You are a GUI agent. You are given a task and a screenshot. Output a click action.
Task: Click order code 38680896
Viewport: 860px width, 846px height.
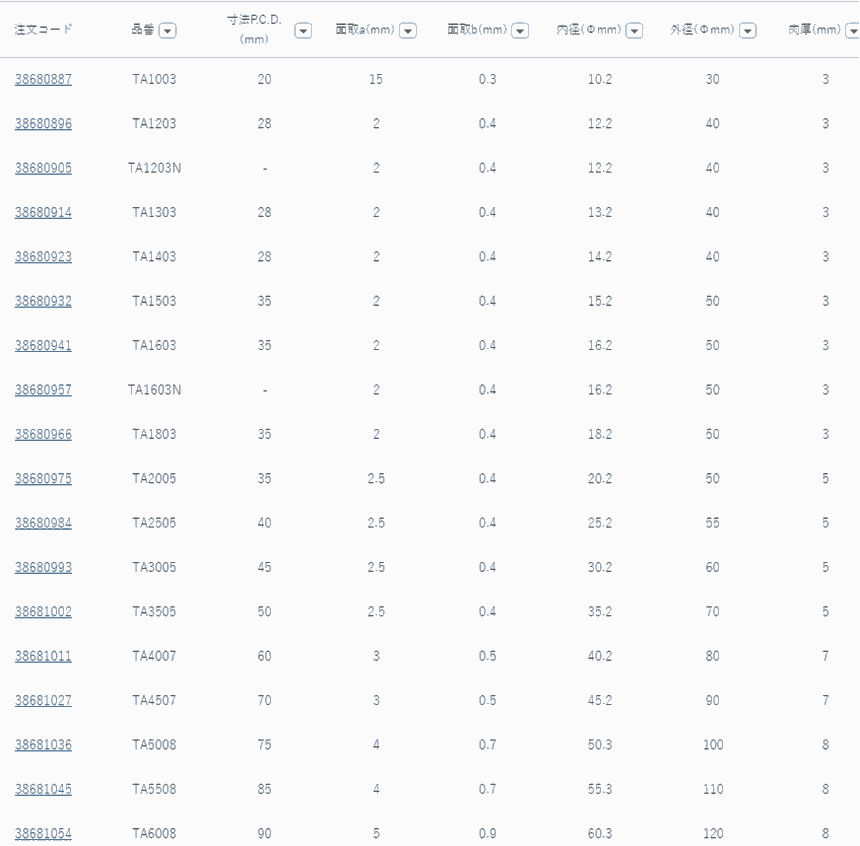tap(43, 124)
